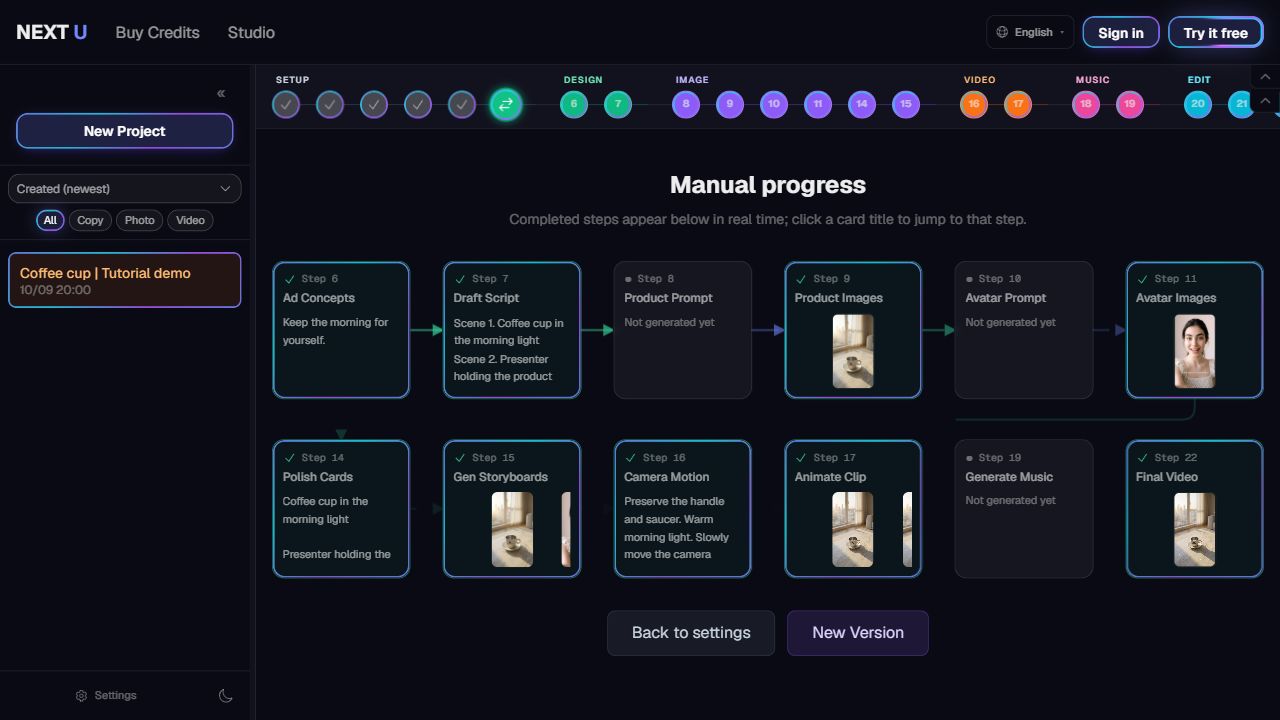The height and width of the screenshot is (720, 1280).
Task: Click New Version button
Action: [x=858, y=633]
